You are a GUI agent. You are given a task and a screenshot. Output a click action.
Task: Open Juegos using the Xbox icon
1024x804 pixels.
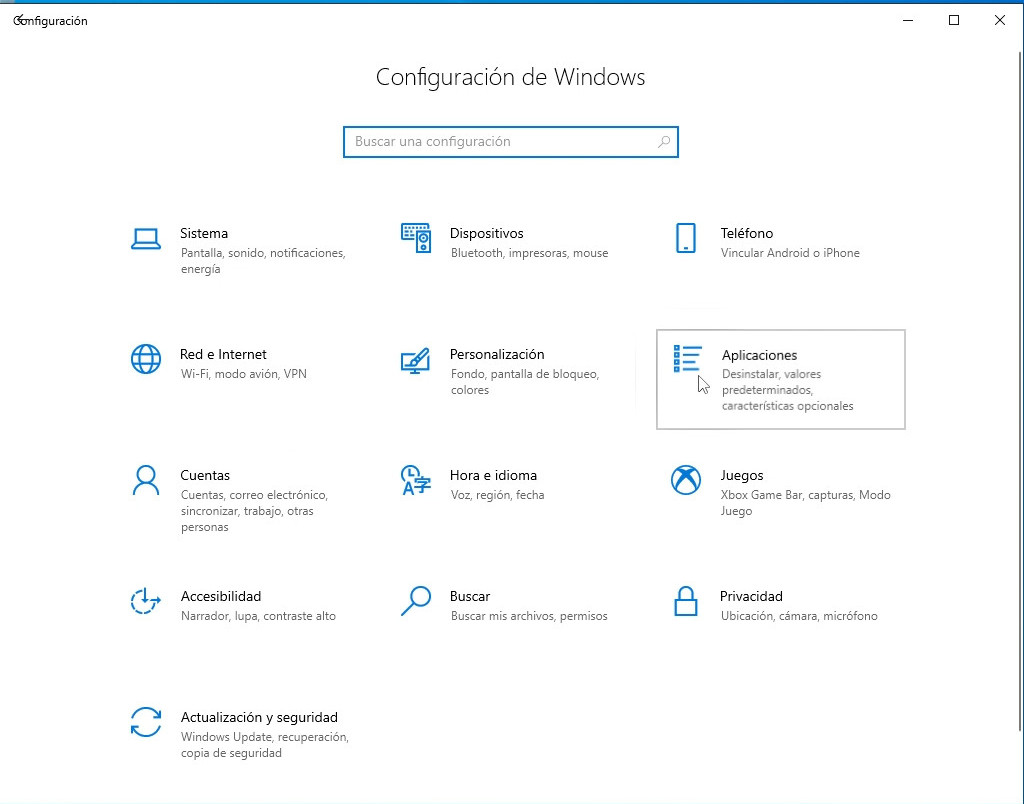(x=686, y=480)
